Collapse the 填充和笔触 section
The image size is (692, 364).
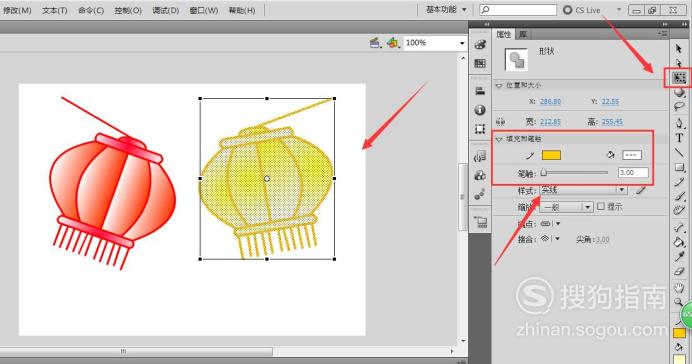(499, 139)
